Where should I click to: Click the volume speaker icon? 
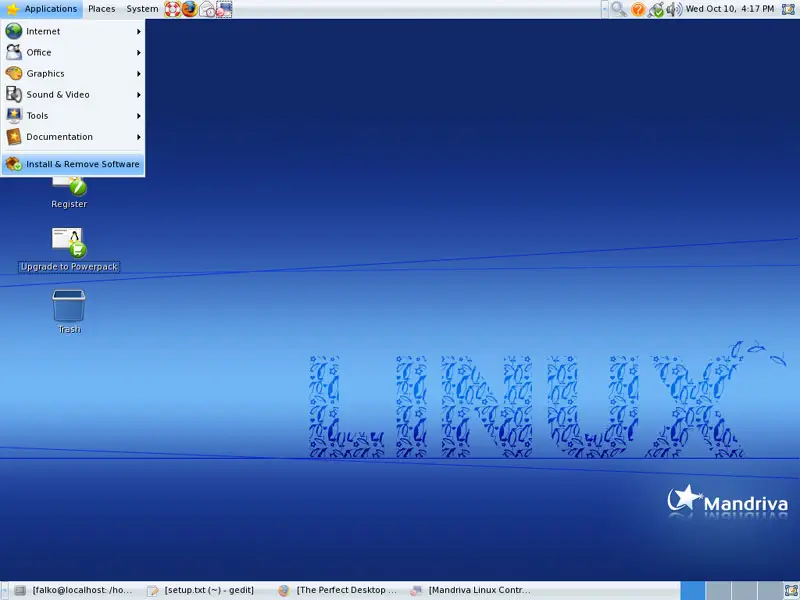pos(674,9)
